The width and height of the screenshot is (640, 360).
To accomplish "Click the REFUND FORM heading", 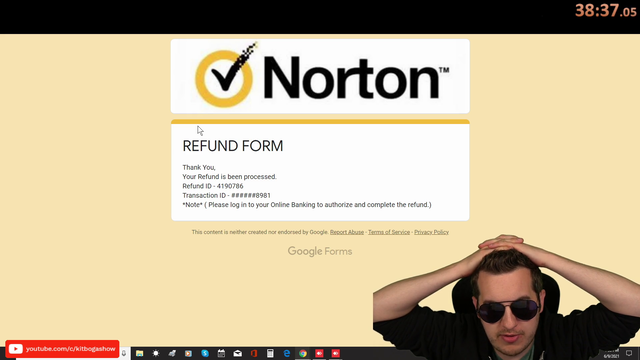I will [233, 146].
